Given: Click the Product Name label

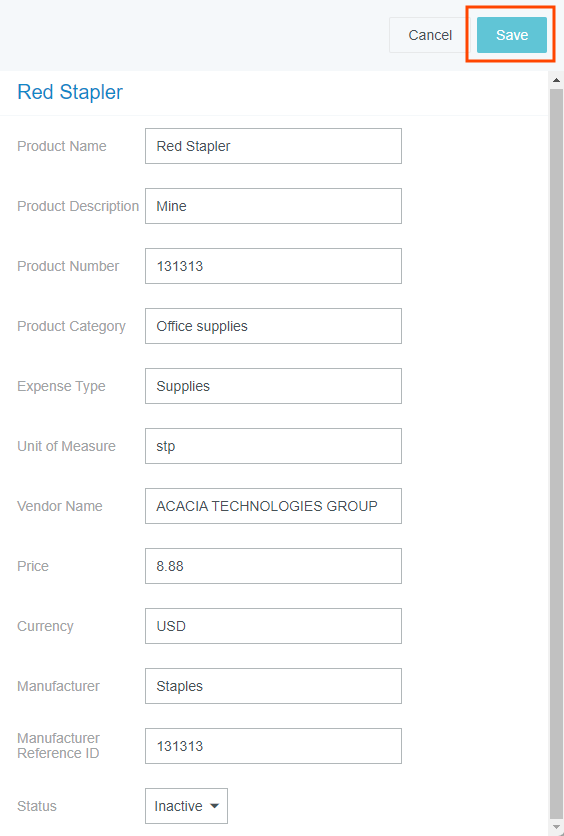Looking at the screenshot, I should coord(62,146).
